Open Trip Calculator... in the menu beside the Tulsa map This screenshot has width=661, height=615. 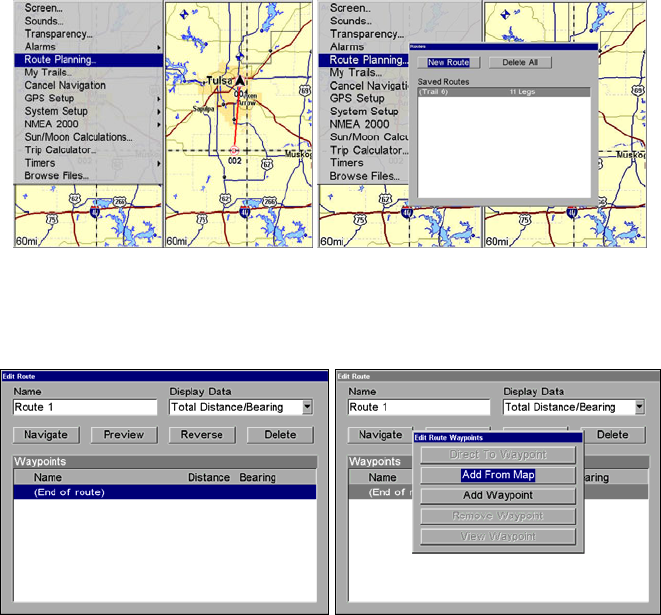pyautogui.click(x=60, y=150)
